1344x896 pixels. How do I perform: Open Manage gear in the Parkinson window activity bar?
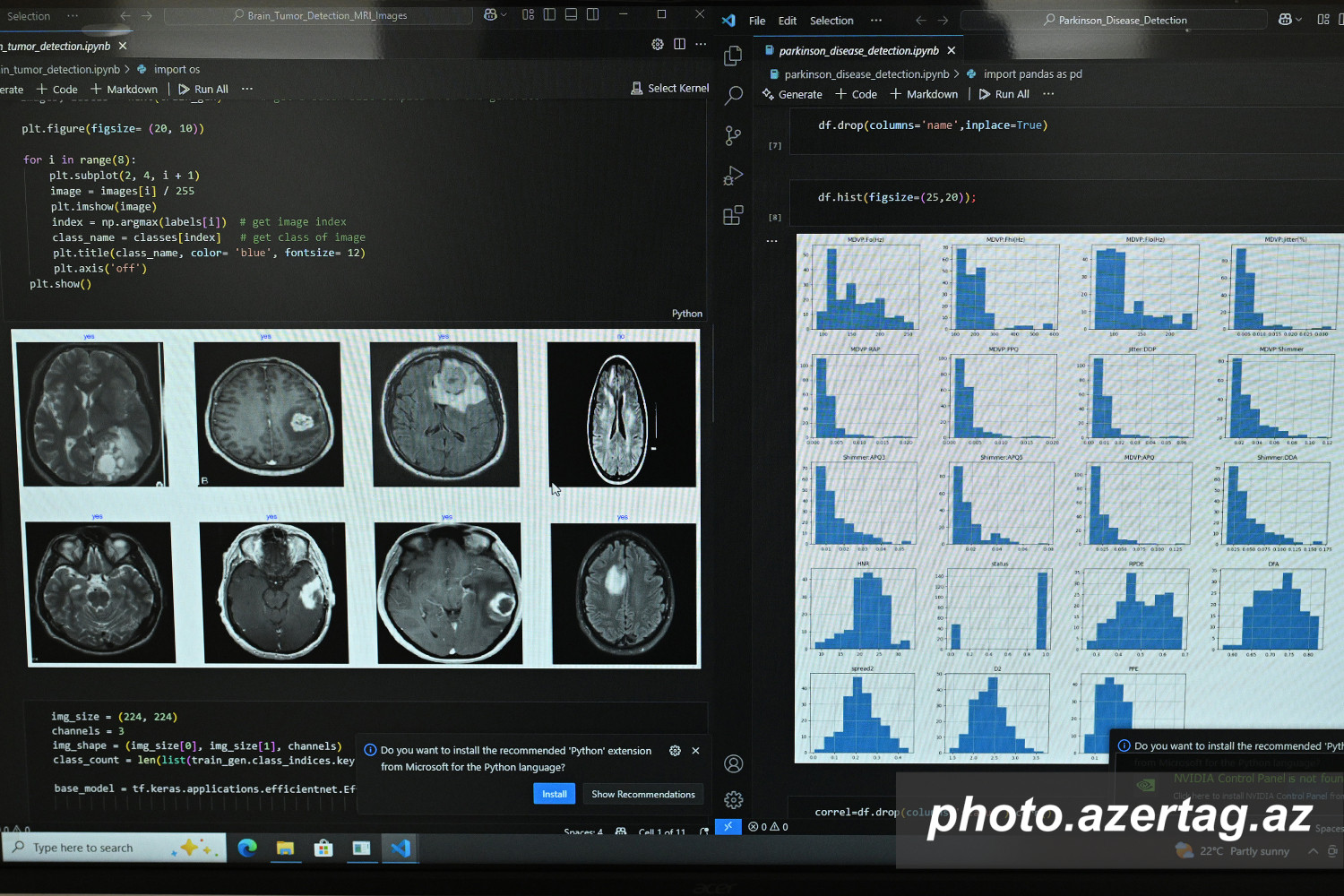tap(734, 799)
